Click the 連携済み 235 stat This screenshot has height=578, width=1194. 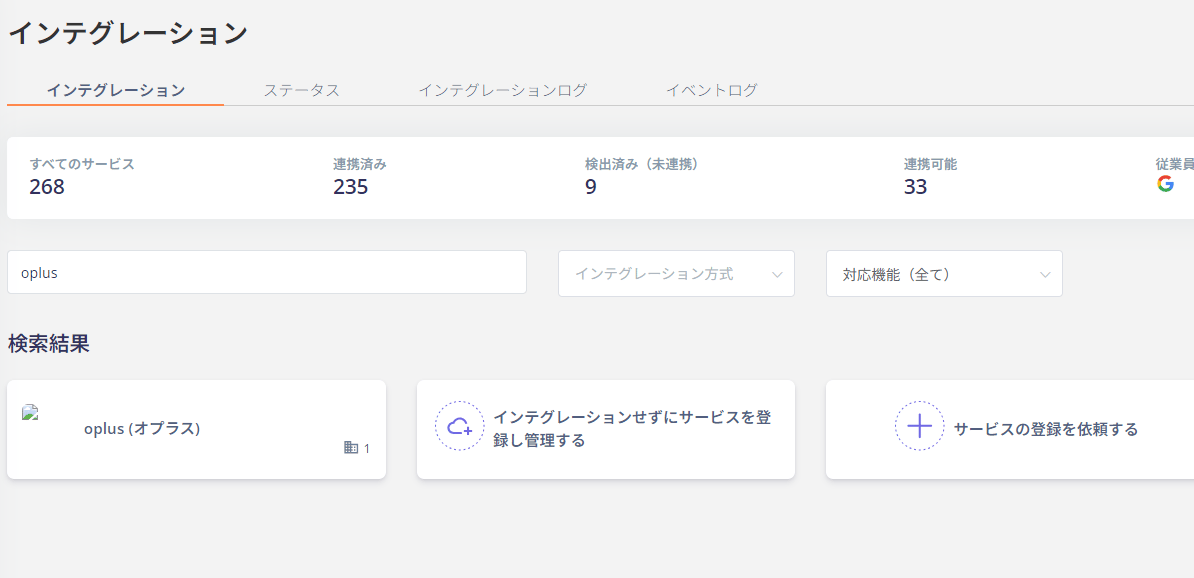[x=360, y=176]
